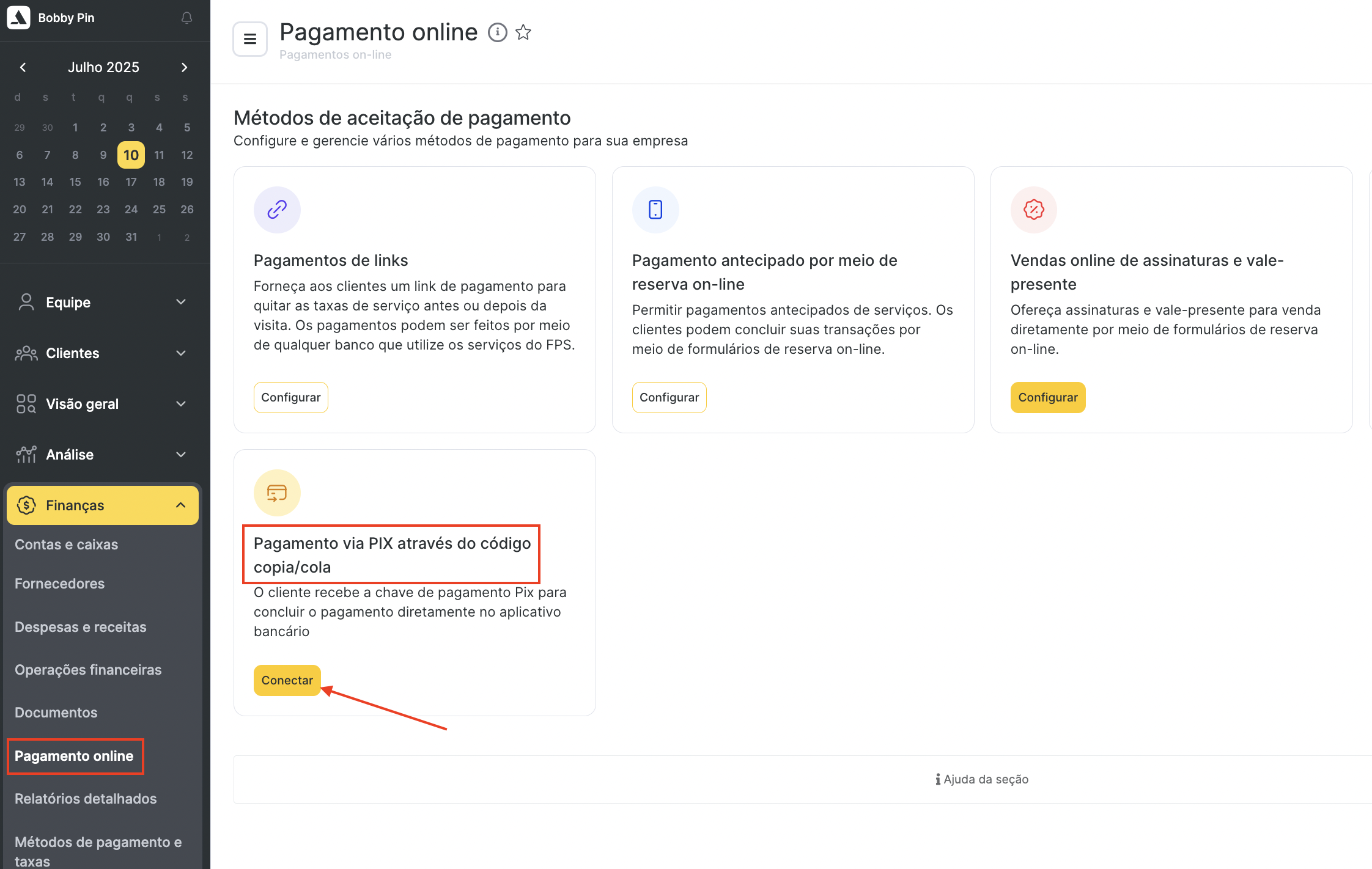Open Documentos menu item
The height and width of the screenshot is (869, 1372).
click(x=56, y=713)
